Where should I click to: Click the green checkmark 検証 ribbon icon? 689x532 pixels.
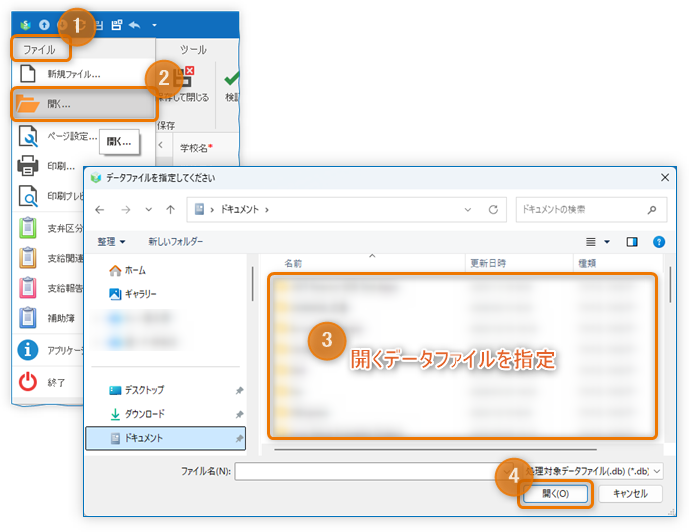pos(232,79)
